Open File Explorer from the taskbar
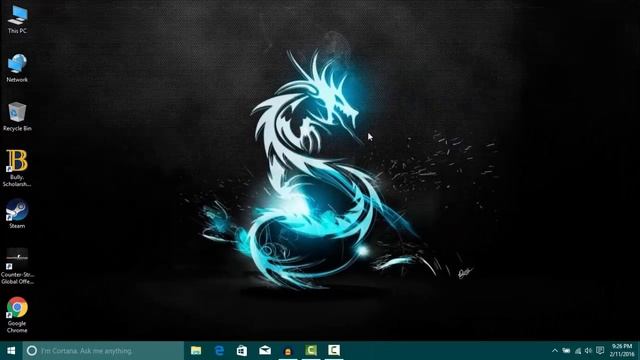 (x=196, y=351)
